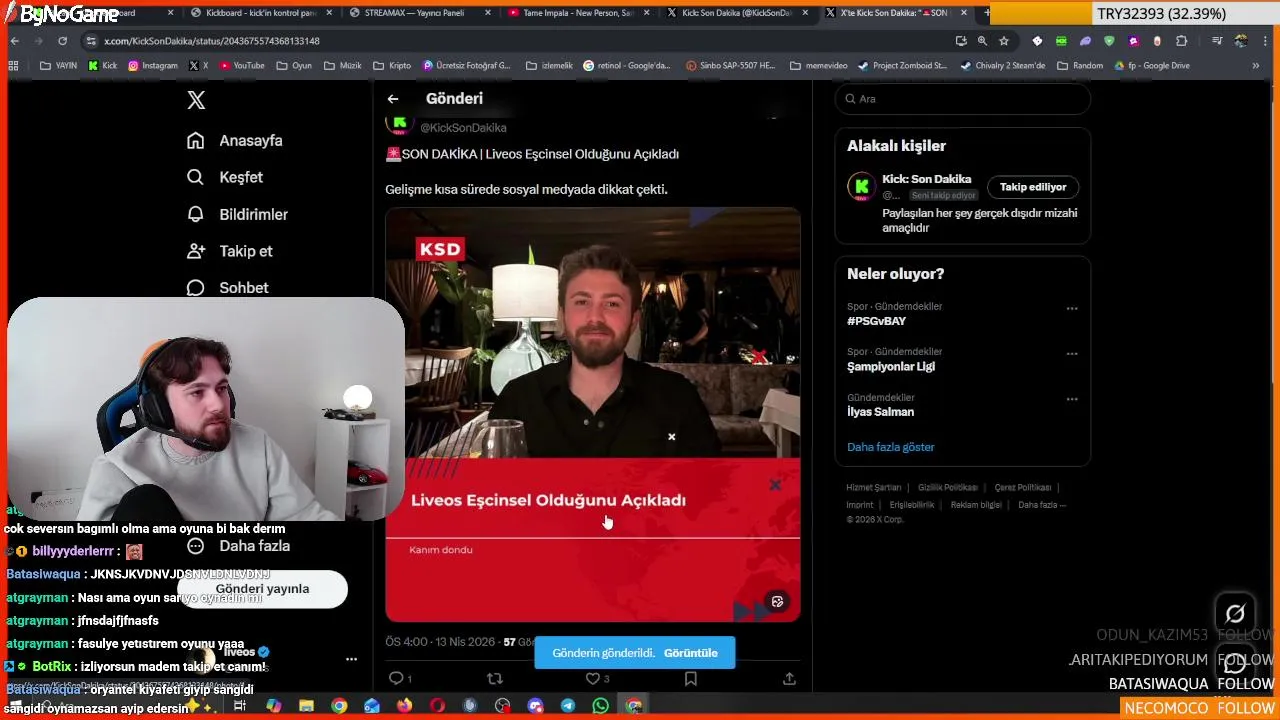Image resolution: width=1280 pixels, height=720 pixels.
Task: Bookmark this page with star icon
Action: point(1004,41)
